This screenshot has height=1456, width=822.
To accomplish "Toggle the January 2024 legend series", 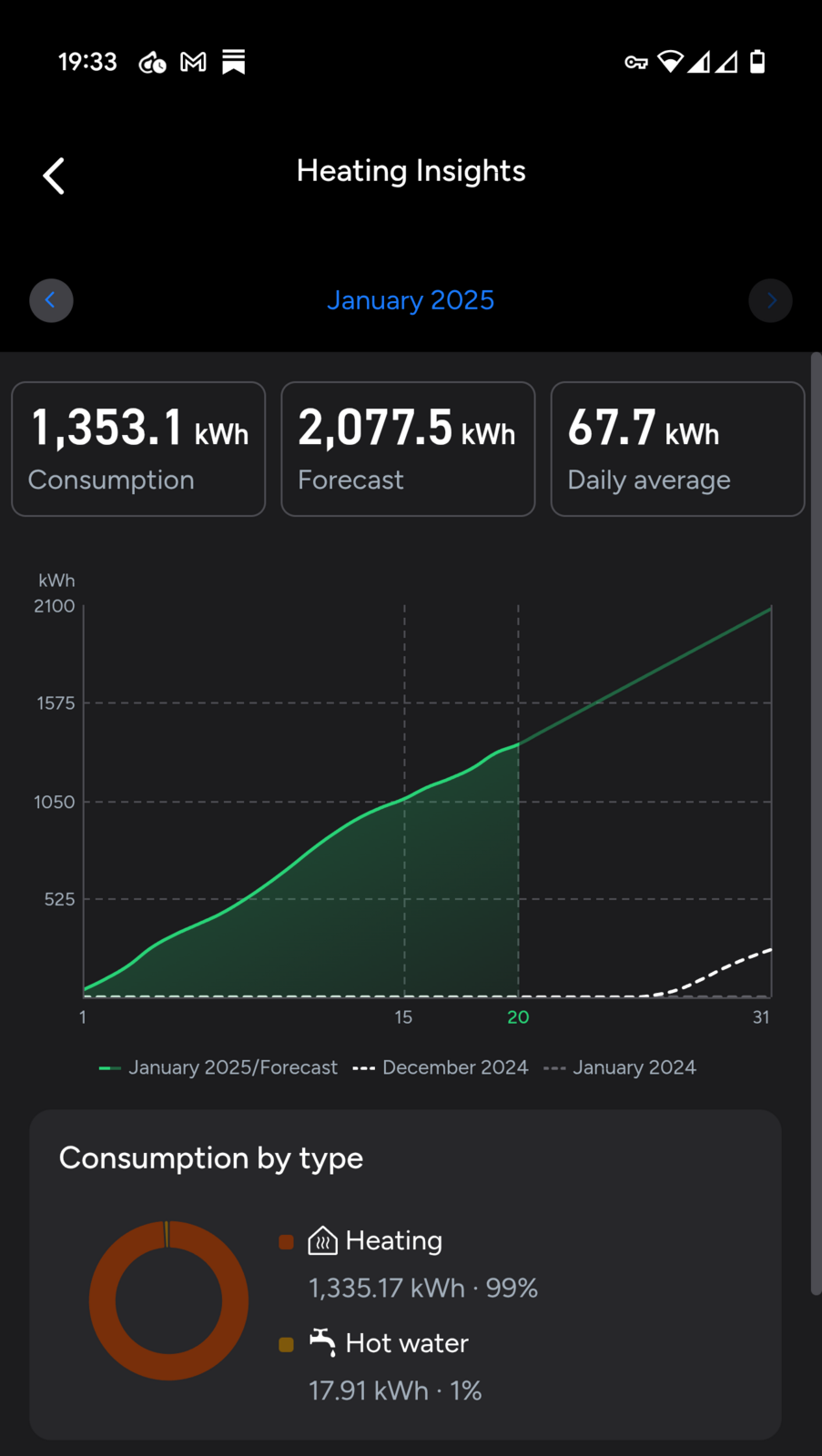I will pos(620,1067).
